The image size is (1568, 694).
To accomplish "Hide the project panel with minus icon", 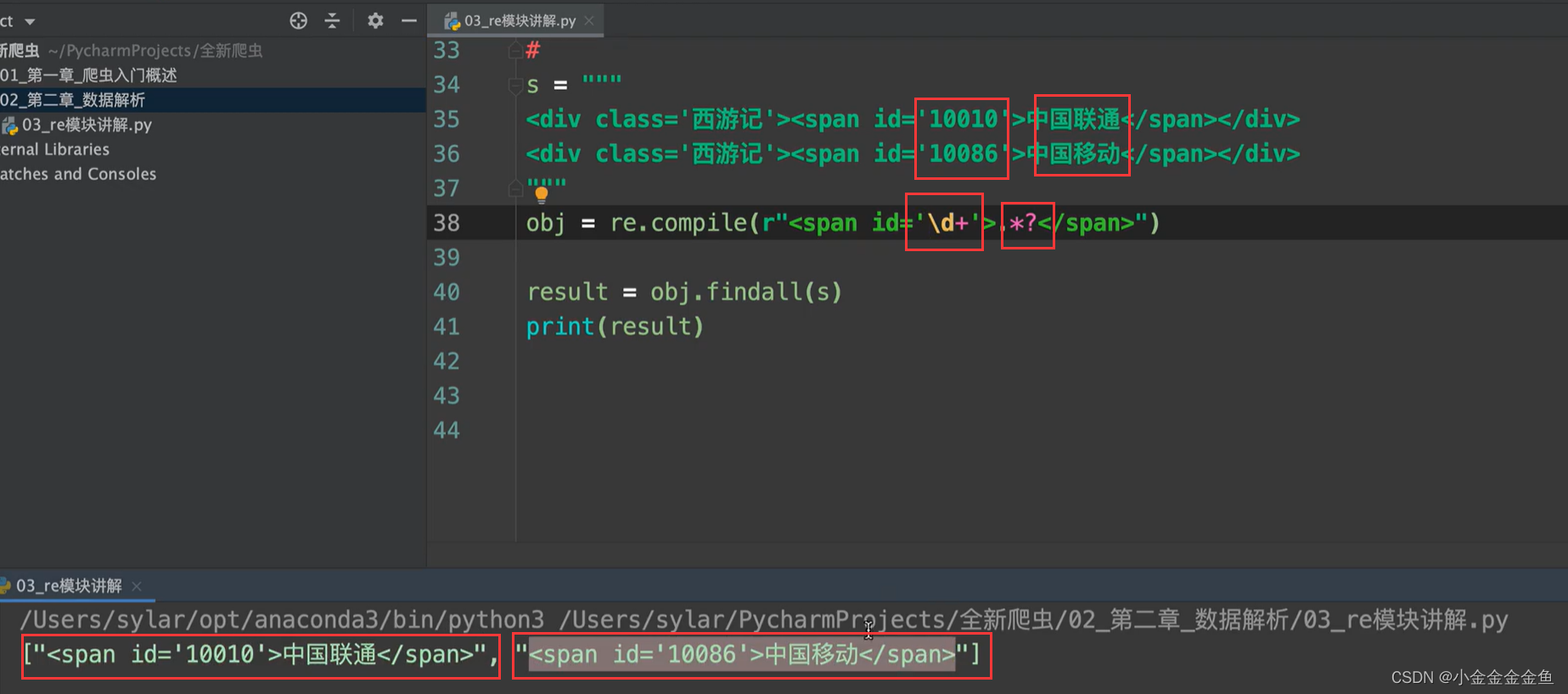I will coord(409,20).
